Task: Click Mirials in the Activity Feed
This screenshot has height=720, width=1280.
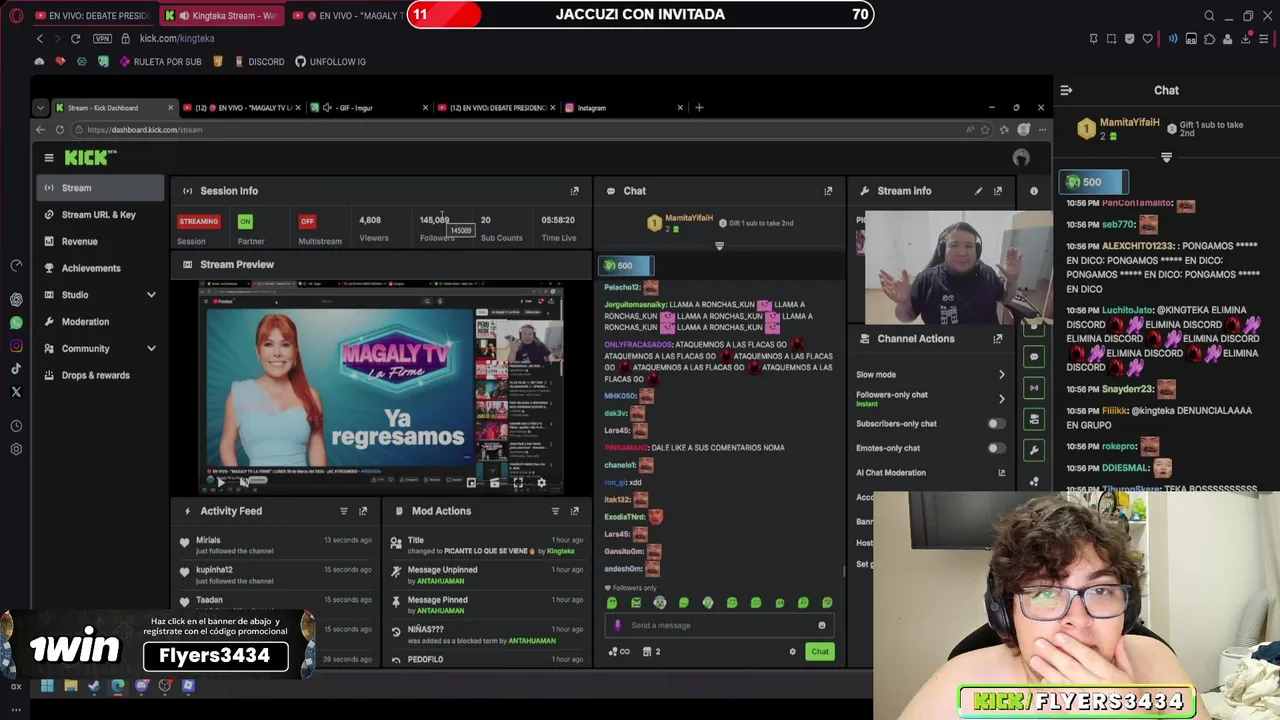Action: pos(208,540)
